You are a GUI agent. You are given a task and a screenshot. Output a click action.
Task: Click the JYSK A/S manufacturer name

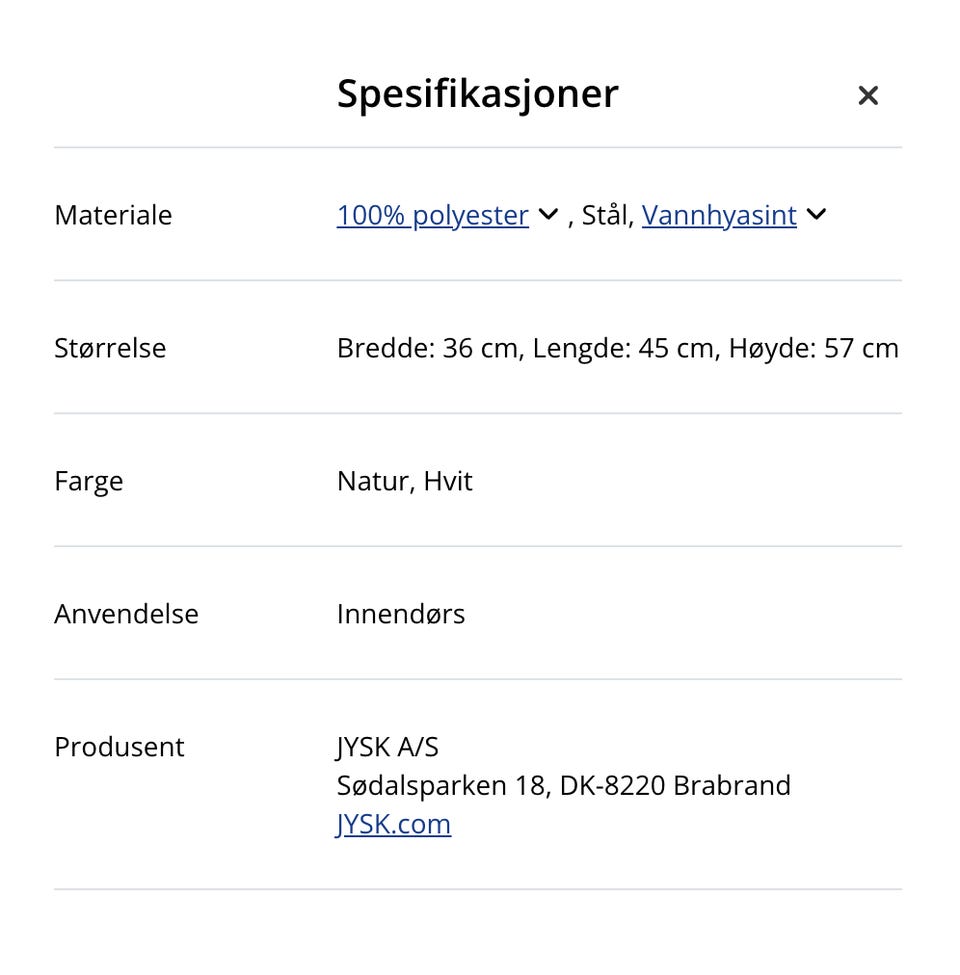(389, 747)
